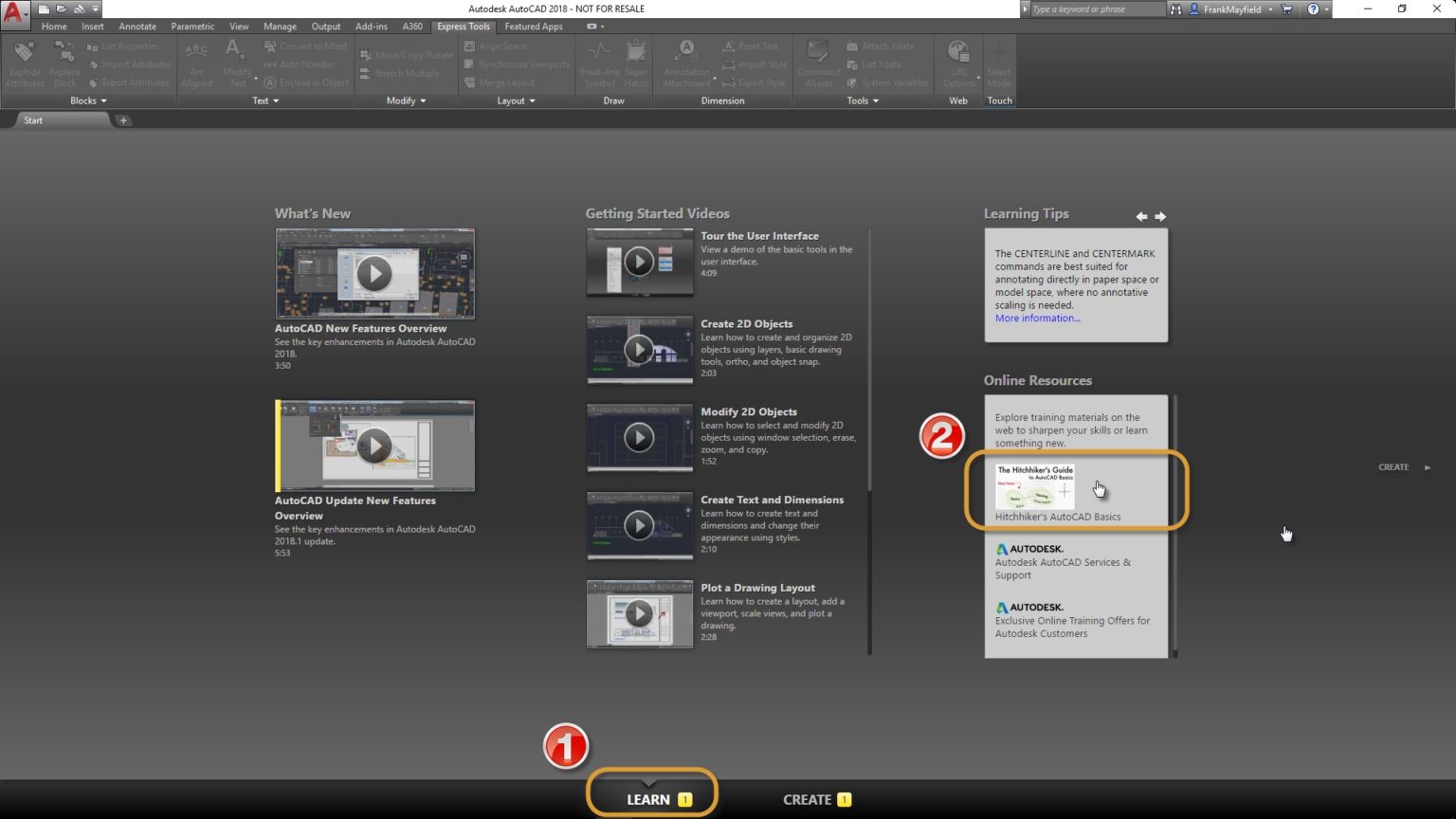Switch to the Home ribbon tab

pos(54,27)
